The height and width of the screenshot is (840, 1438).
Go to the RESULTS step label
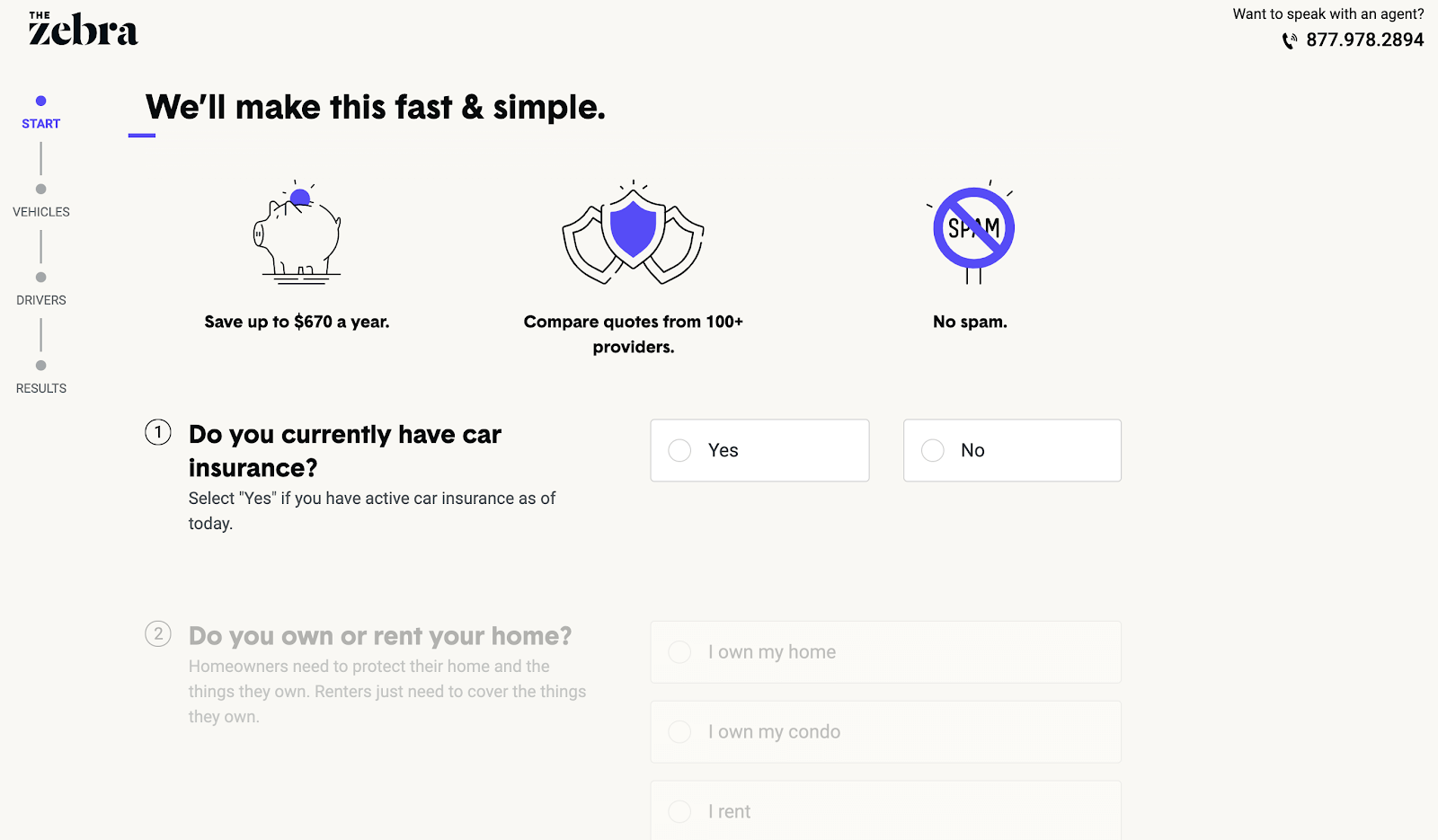tap(41, 388)
